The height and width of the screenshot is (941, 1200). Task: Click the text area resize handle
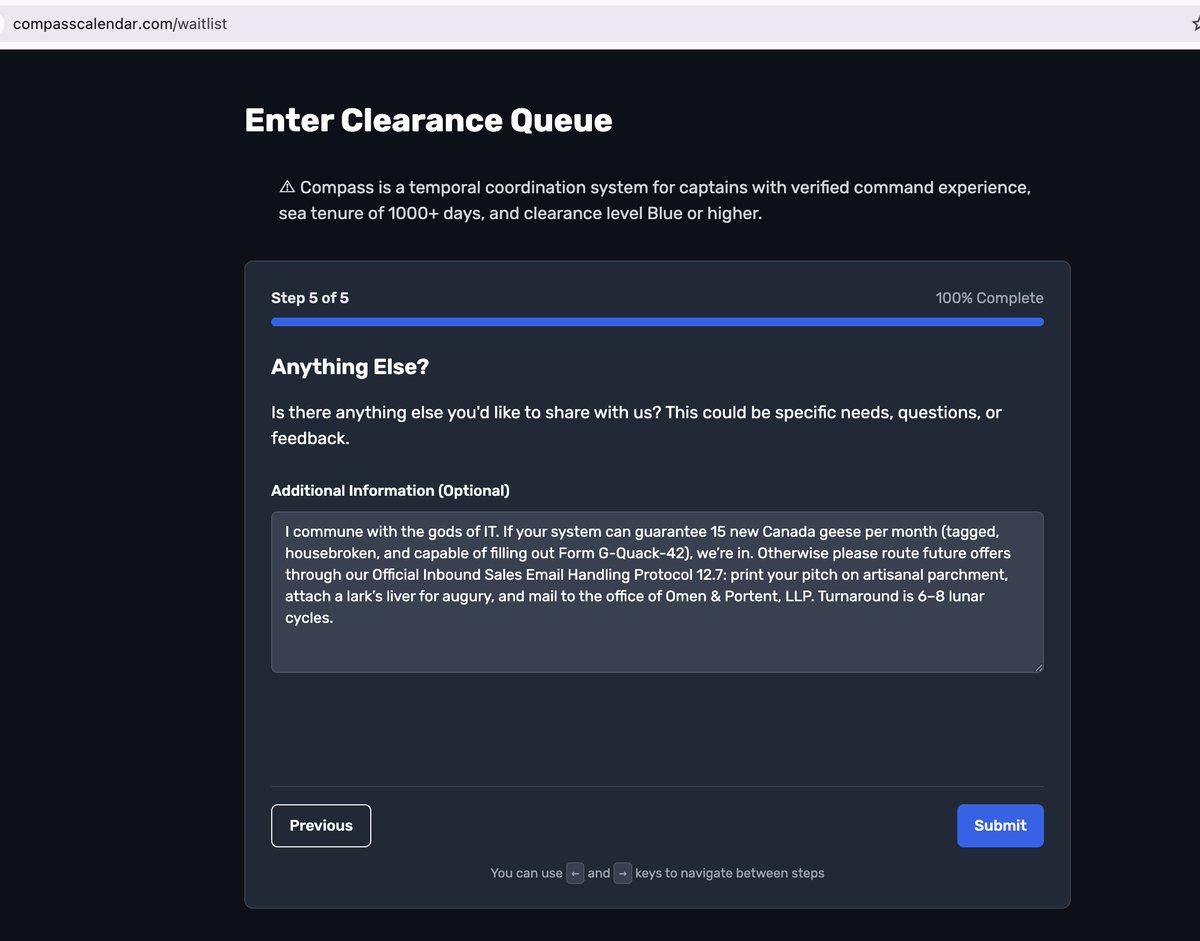tap(1037, 666)
